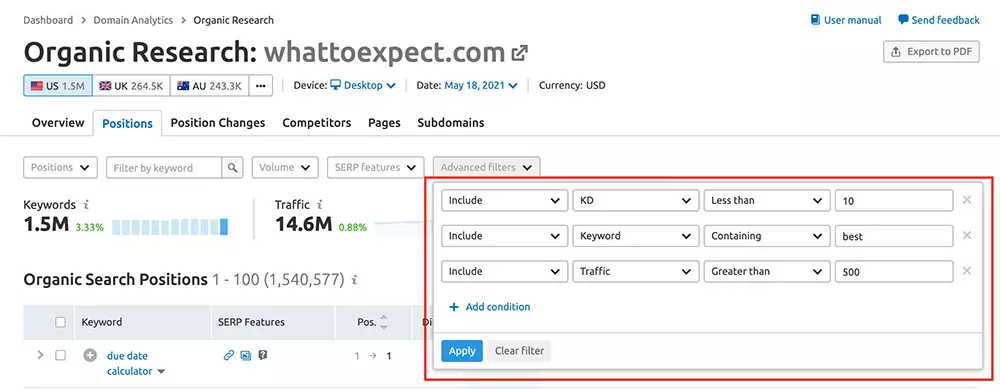Viewport: 1000px width, 389px height.
Task: Select the AU 243.3K database button
Action: point(209,85)
